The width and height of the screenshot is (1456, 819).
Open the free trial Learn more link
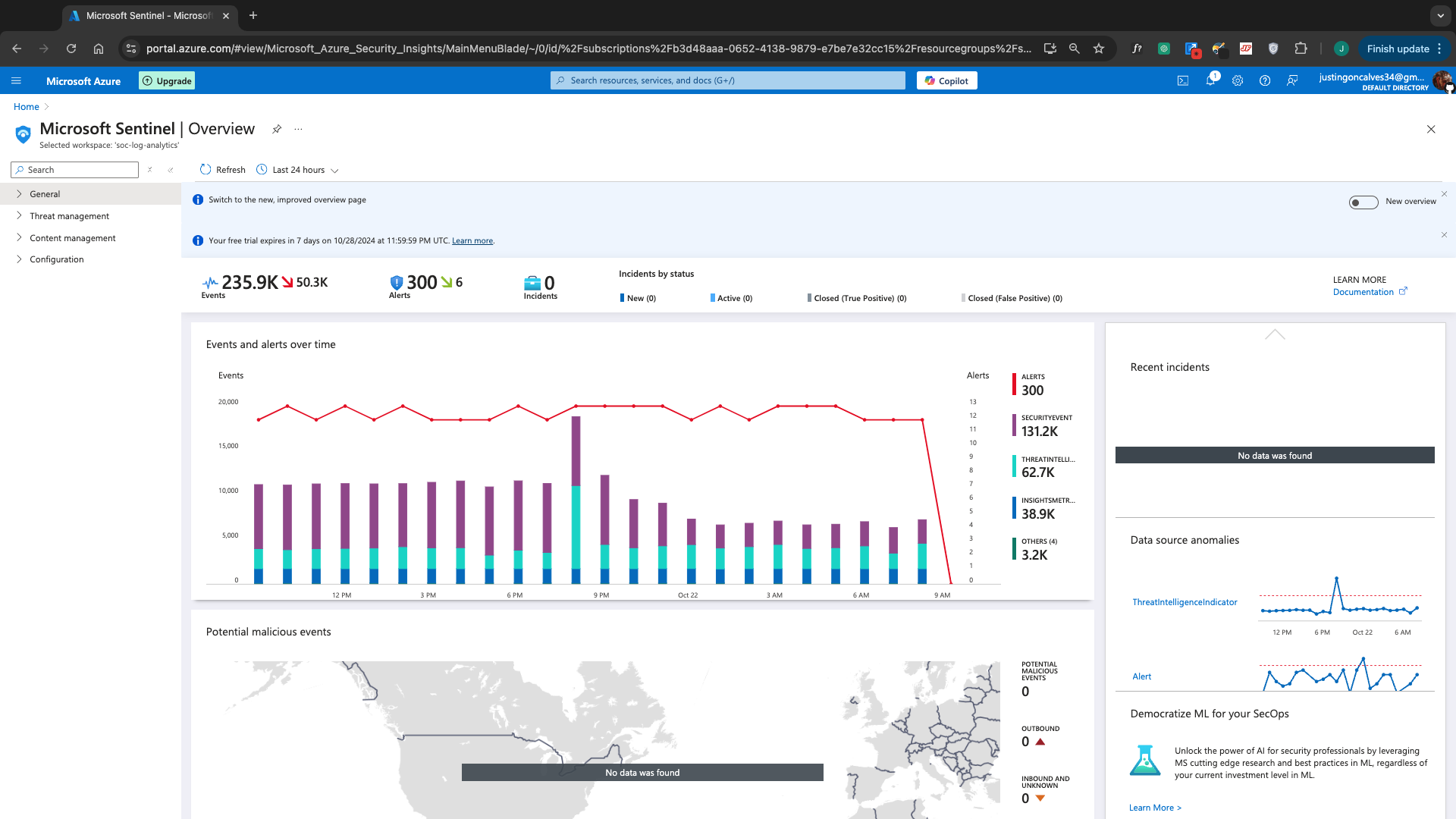click(x=472, y=241)
